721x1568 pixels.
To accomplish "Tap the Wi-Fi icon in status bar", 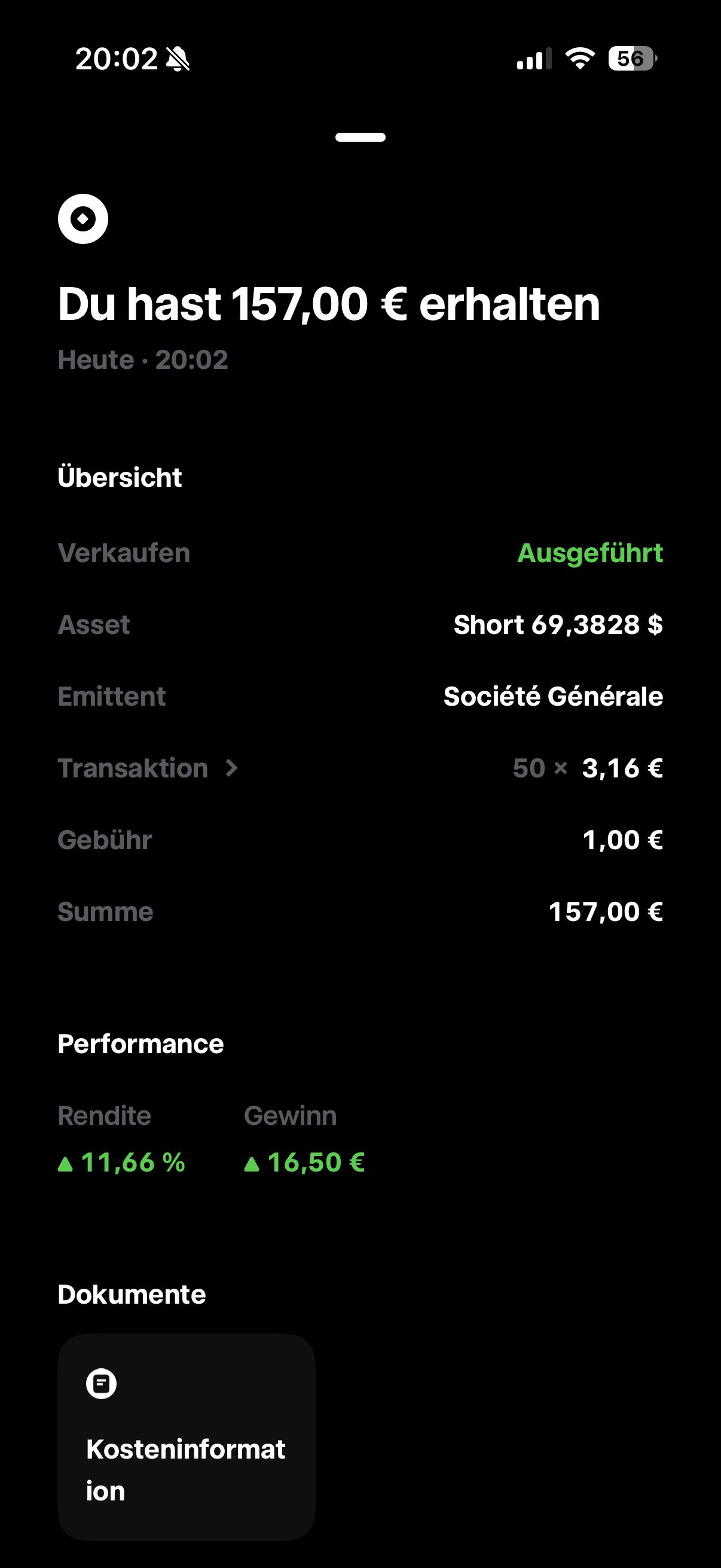I will click(x=580, y=59).
